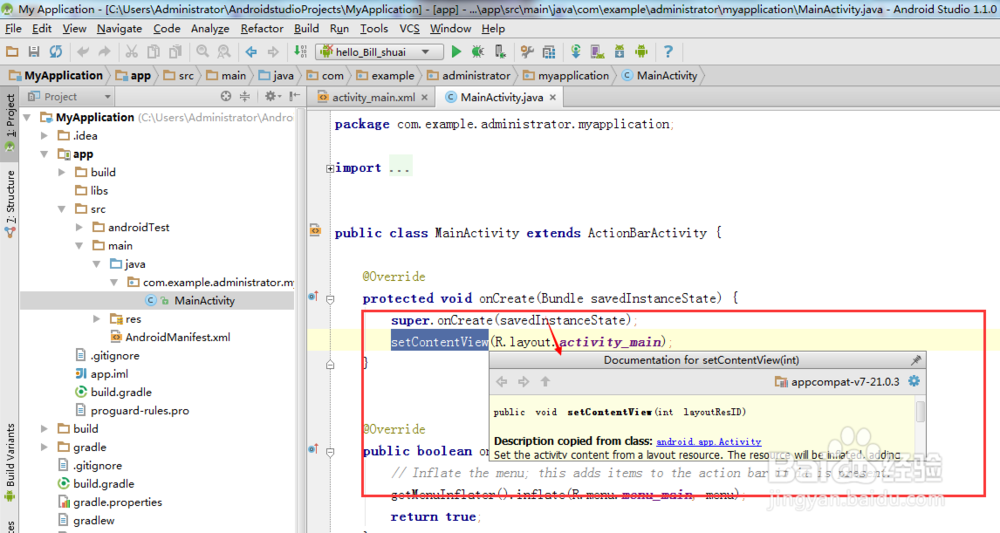The height and width of the screenshot is (533, 1000).
Task: Open the SDK Manager icon
Action: pos(619,52)
